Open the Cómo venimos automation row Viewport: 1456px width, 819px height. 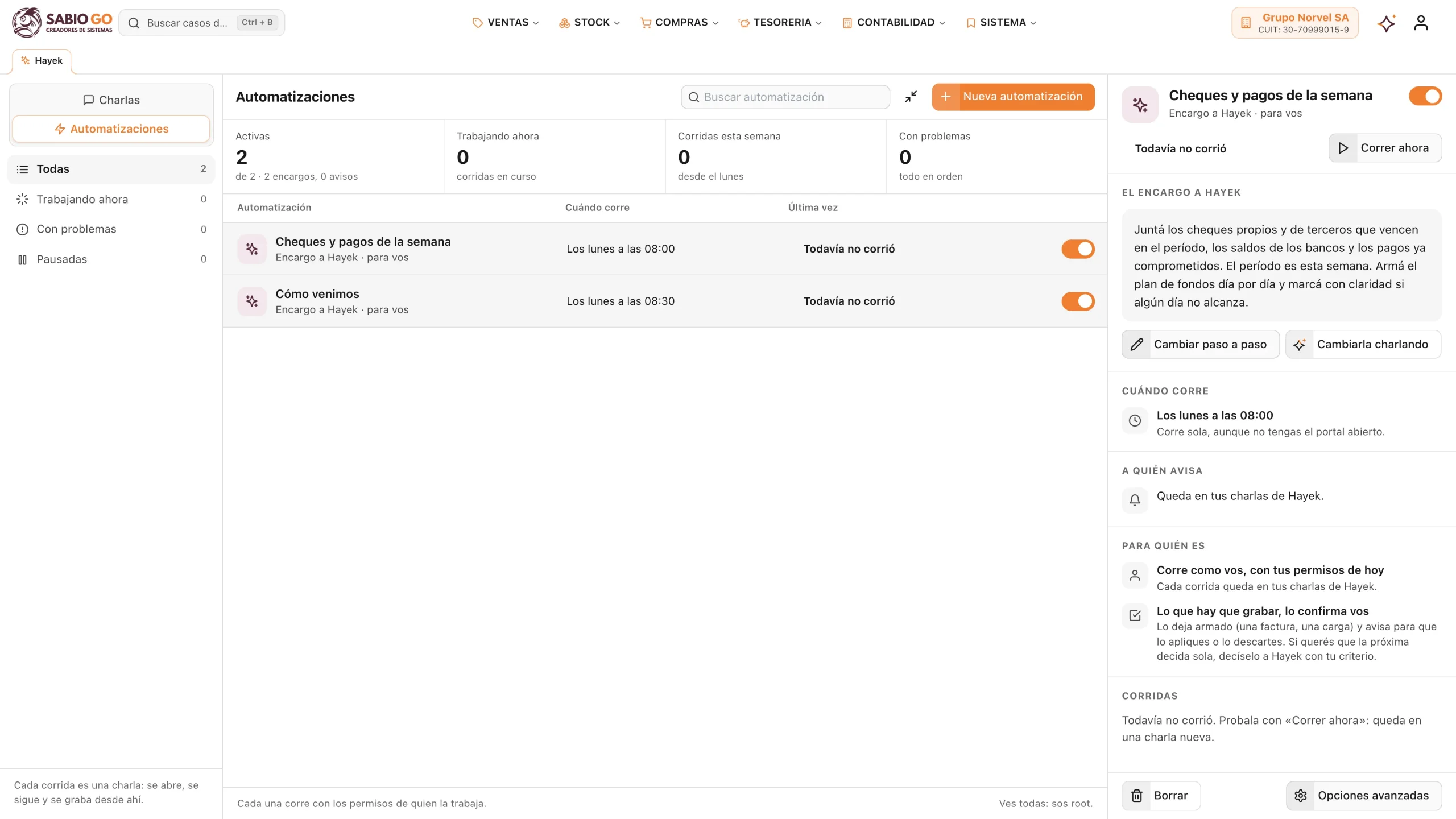tap(664, 301)
